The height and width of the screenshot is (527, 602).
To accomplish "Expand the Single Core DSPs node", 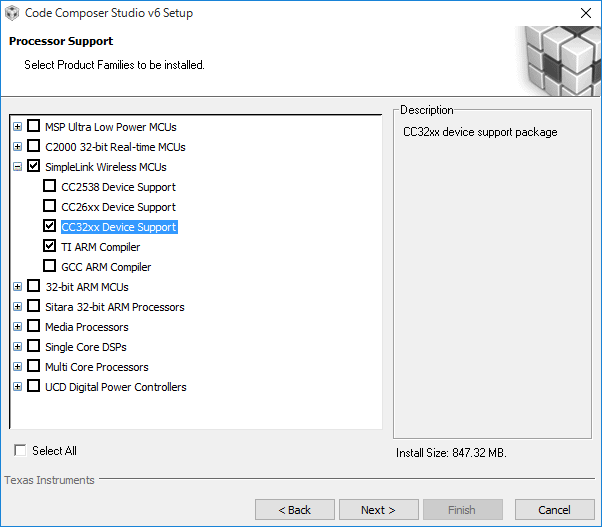I will tap(17, 346).
